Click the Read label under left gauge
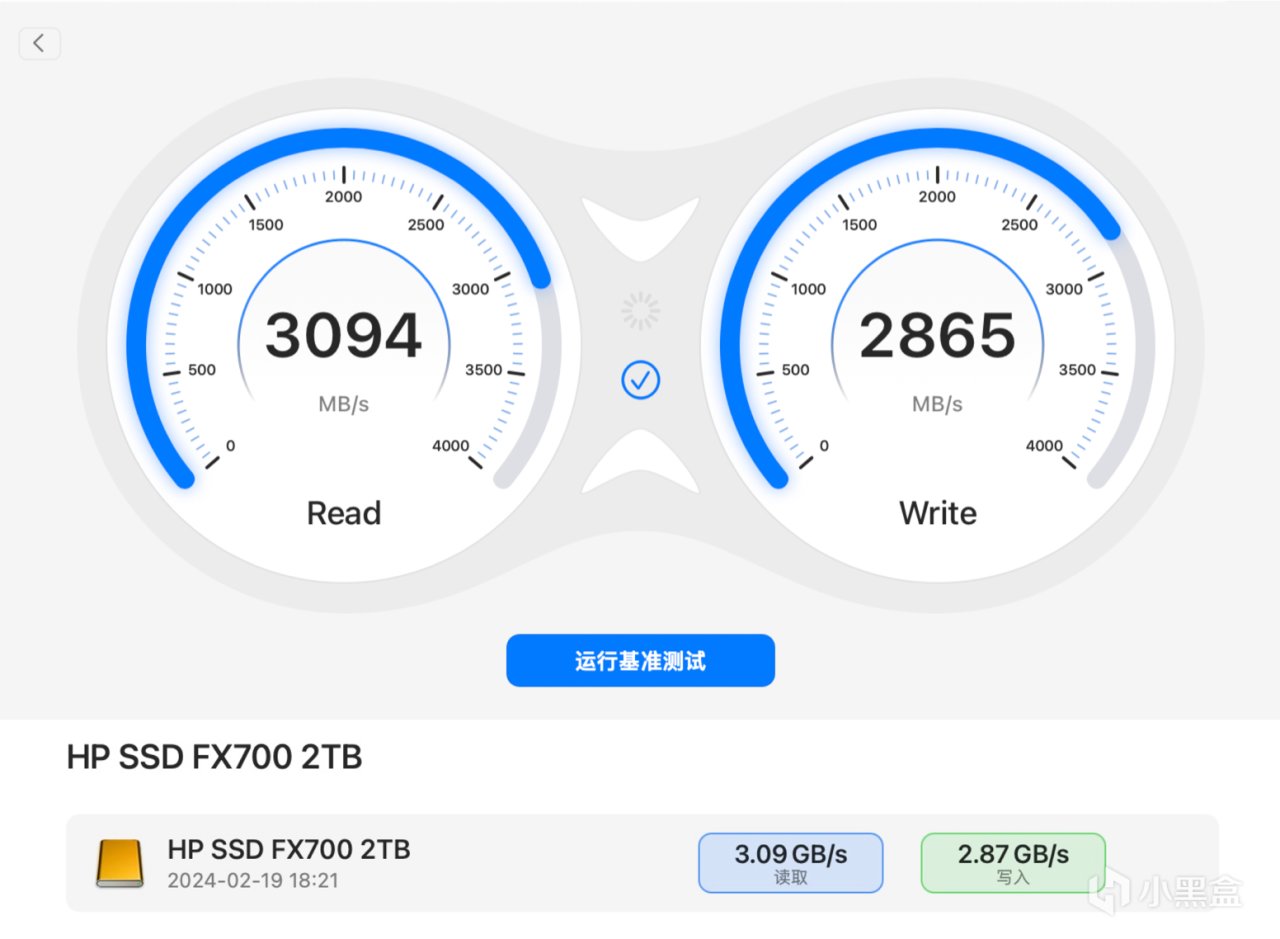The height and width of the screenshot is (939, 1280). [343, 513]
